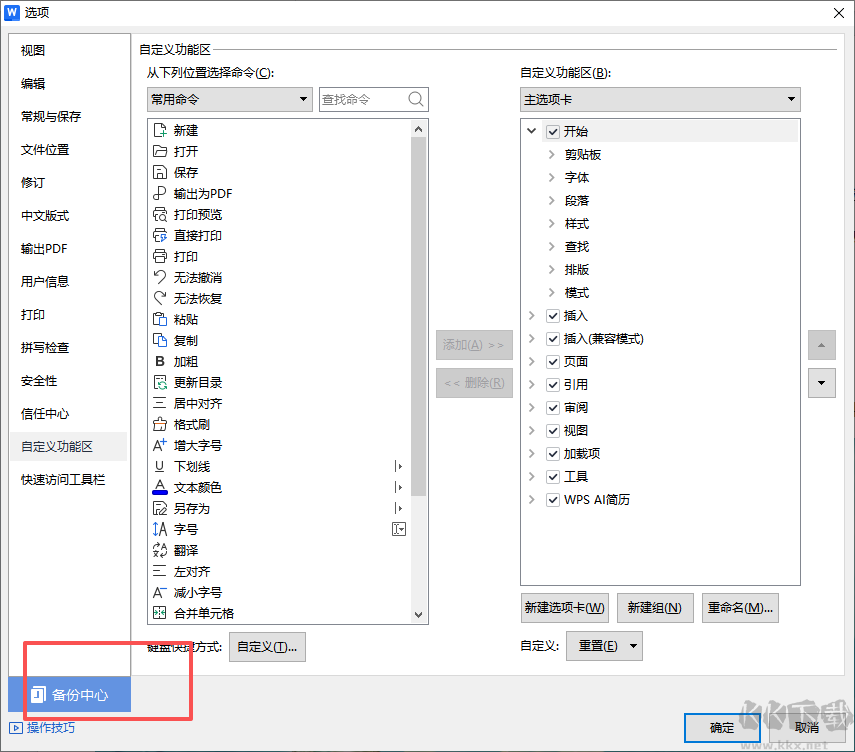Select the 新建 command icon
Image resolution: width=855 pixels, height=752 pixels.
pos(160,130)
